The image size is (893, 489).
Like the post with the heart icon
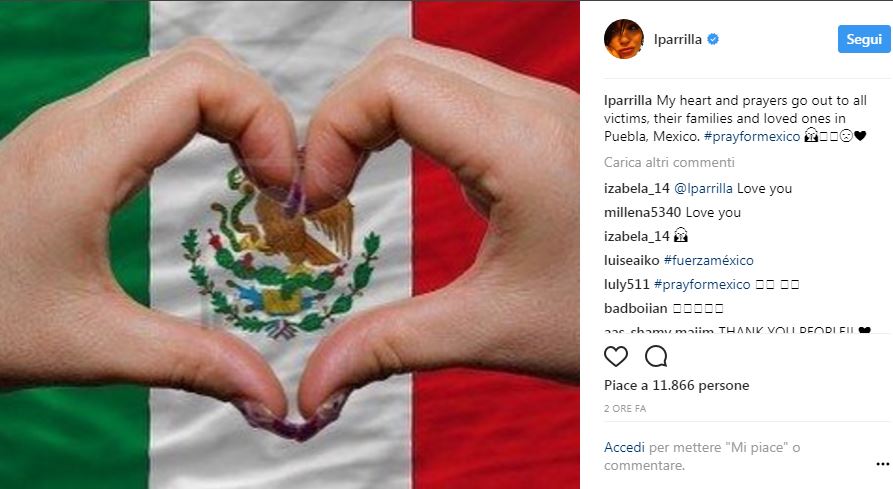616,356
